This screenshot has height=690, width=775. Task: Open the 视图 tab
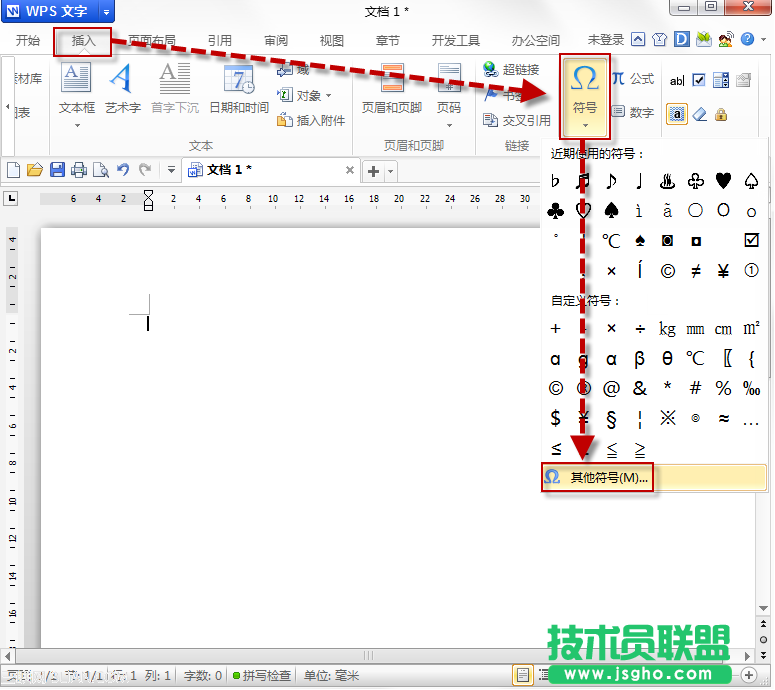[332, 41]
